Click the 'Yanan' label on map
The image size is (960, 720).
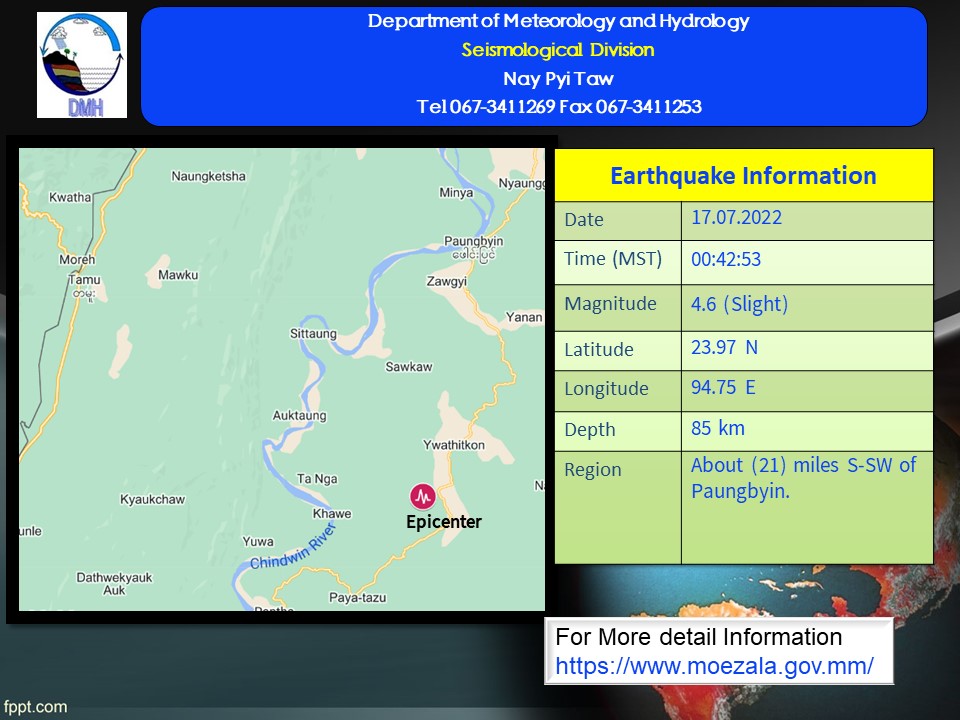pos(523,317)
